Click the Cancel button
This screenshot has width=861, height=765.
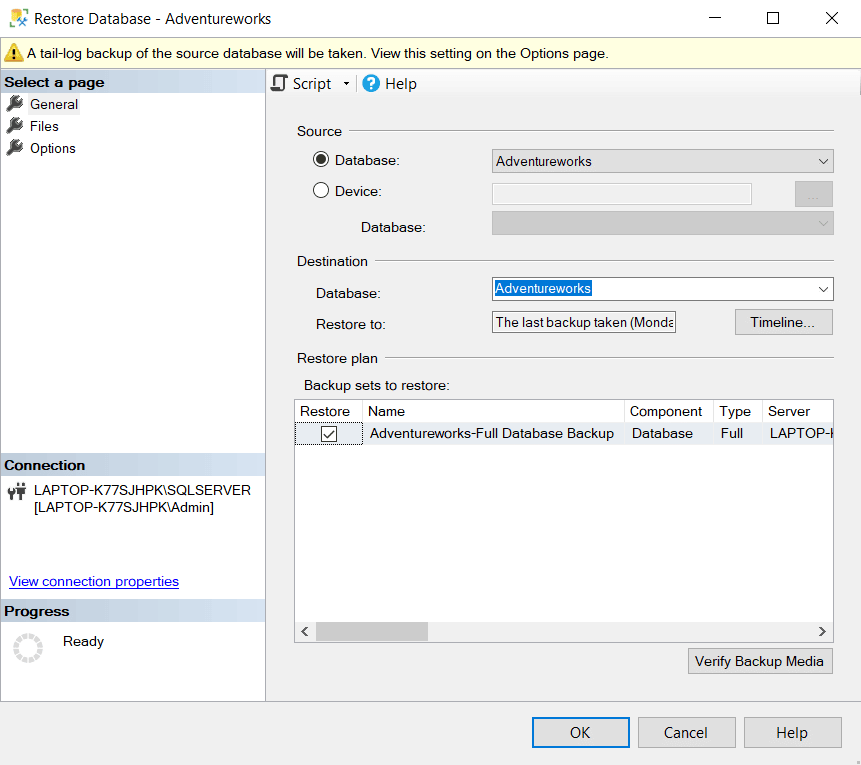click(686, 732)
